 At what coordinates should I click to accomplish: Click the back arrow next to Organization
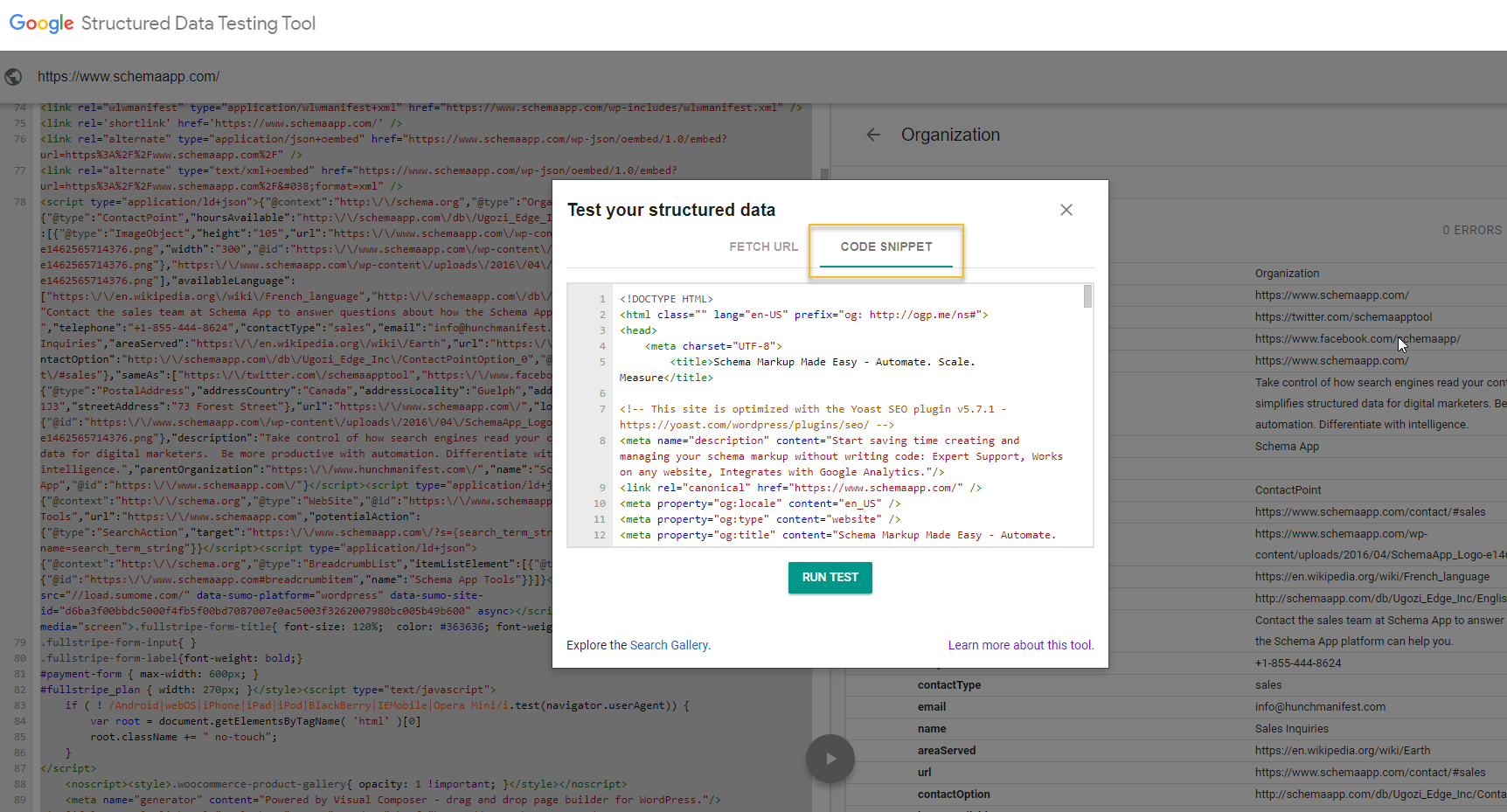(873, 135)
